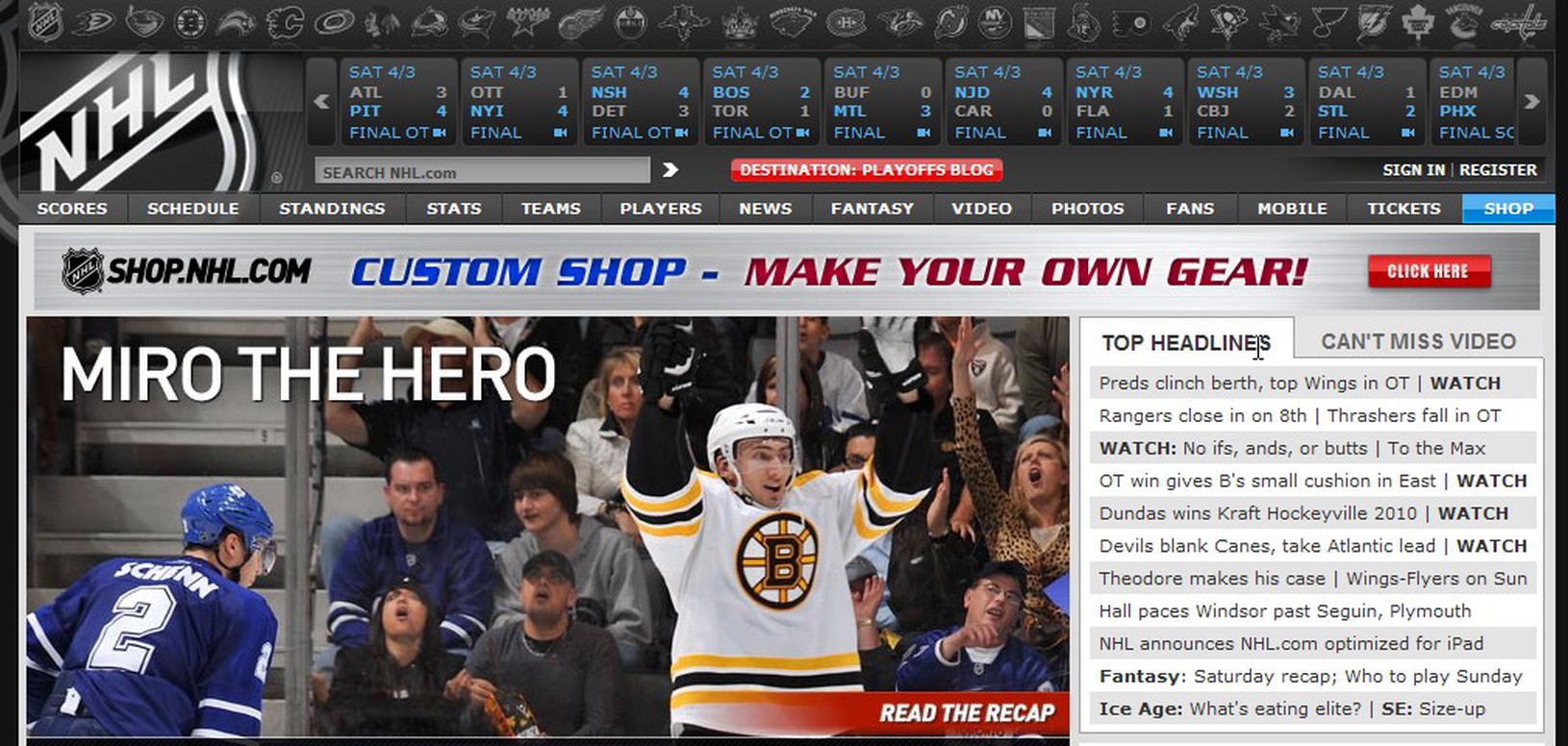
Task: Open the BOS vs TOR game score box
Action: 761,101
